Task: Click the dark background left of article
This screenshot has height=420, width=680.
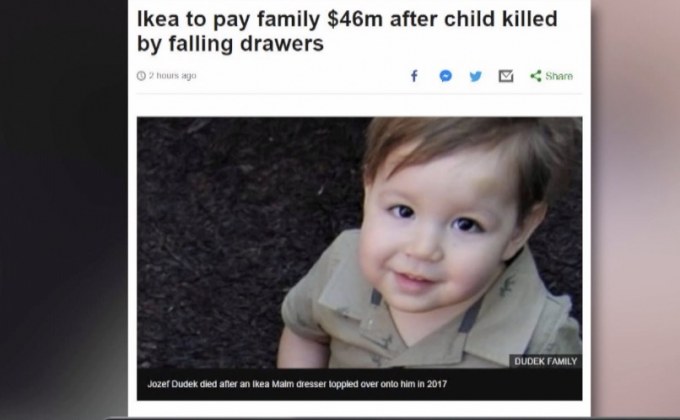Action: pos(63,208)
